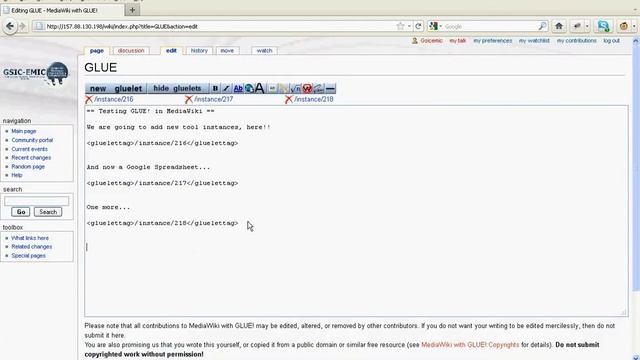Click the URL address bar
The height and width of the screenshot is (360, 640).
click(214, 26)
